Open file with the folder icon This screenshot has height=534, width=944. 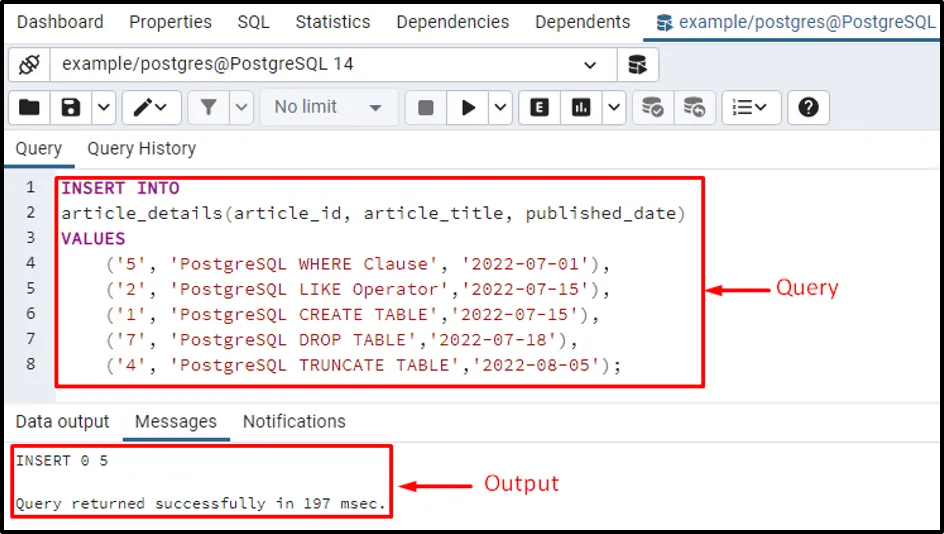[x=29, y=108]
